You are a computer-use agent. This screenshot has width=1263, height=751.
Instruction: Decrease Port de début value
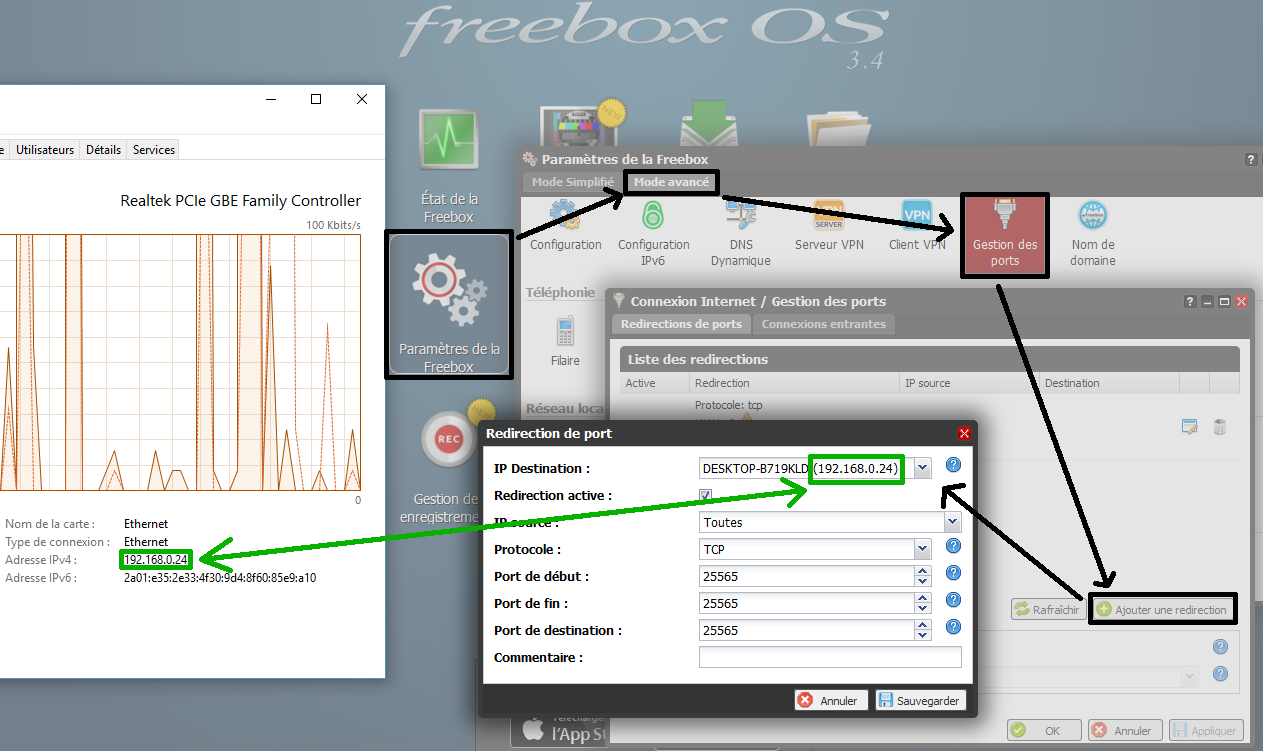923,581
